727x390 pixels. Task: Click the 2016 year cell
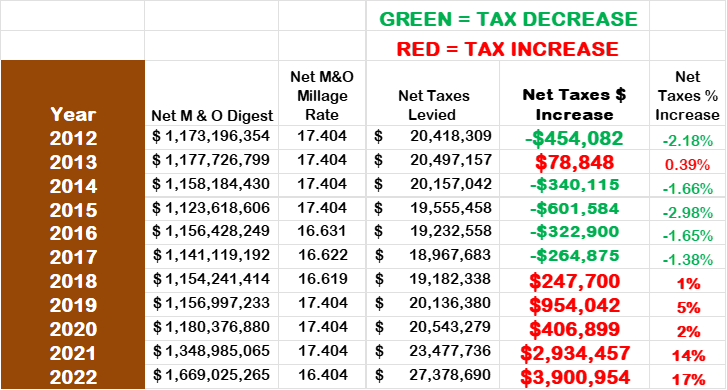(x=73, y=233)
